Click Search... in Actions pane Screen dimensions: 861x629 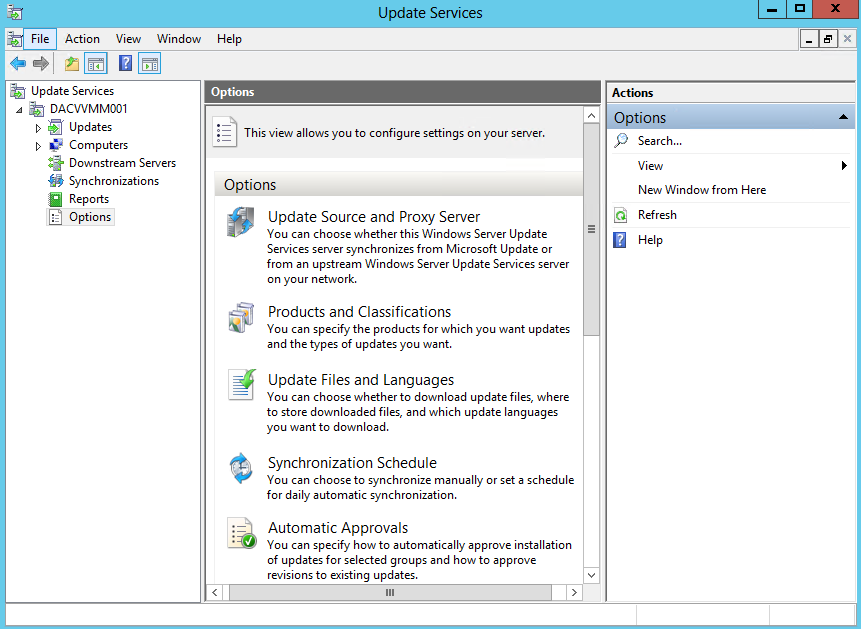click(x=659, y=141)
